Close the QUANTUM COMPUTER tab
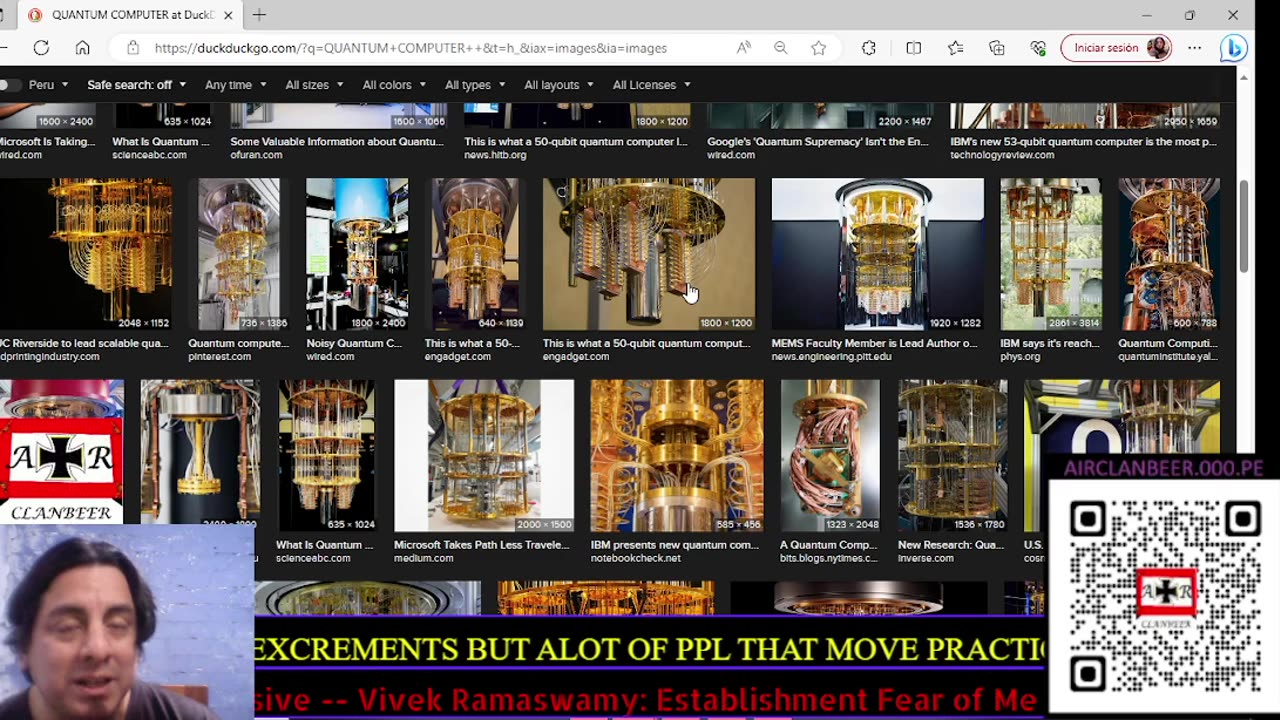Viewport: 1280px width, 720px height. pos(228,15)
